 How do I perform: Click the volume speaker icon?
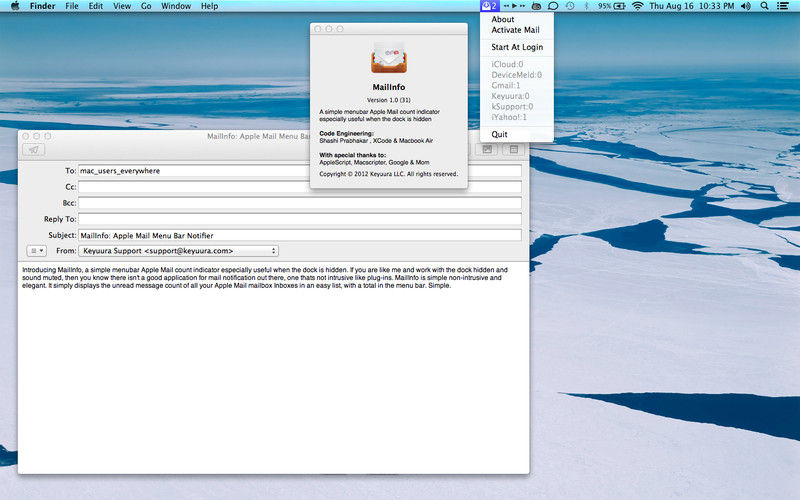746,6
